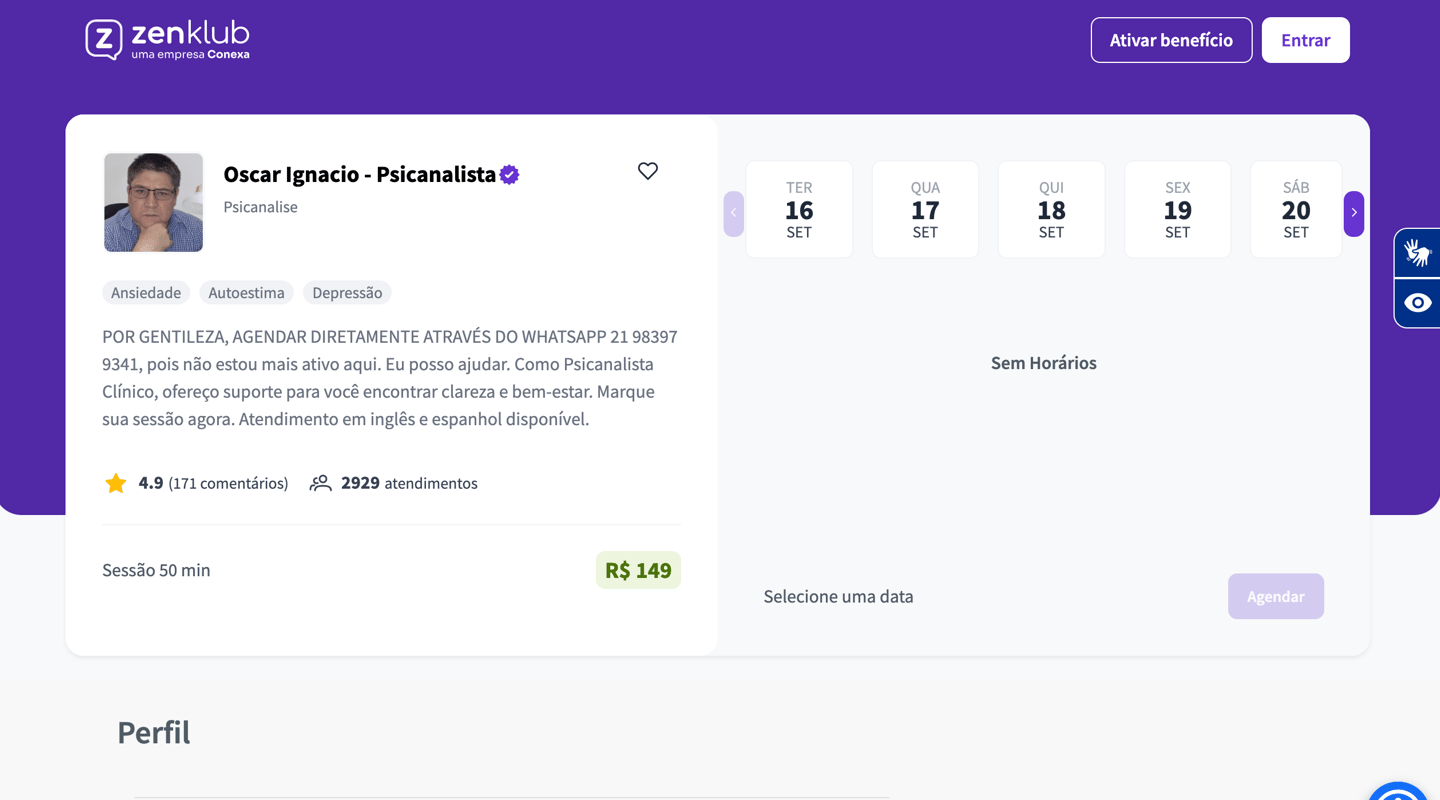Choose the SEX 19 SET date card
The width and height of the screenshot is (1440, 800).
click(x=1177, y=210)
